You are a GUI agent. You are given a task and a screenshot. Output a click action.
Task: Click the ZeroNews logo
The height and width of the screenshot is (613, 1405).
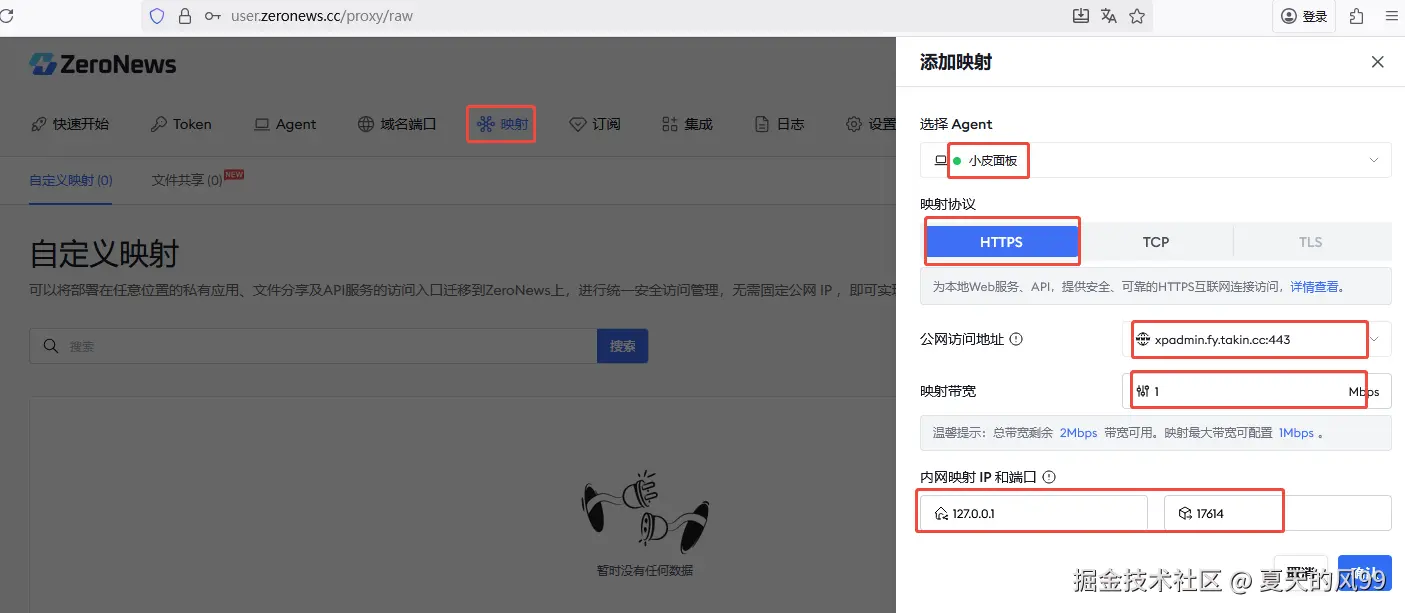[x=103, y=65]
